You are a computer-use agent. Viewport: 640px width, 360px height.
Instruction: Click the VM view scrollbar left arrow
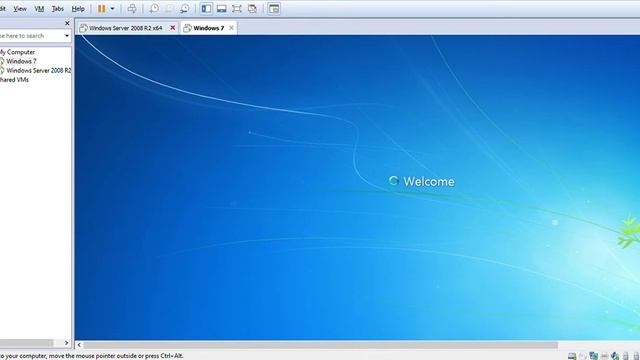click(x=79, y=345)
